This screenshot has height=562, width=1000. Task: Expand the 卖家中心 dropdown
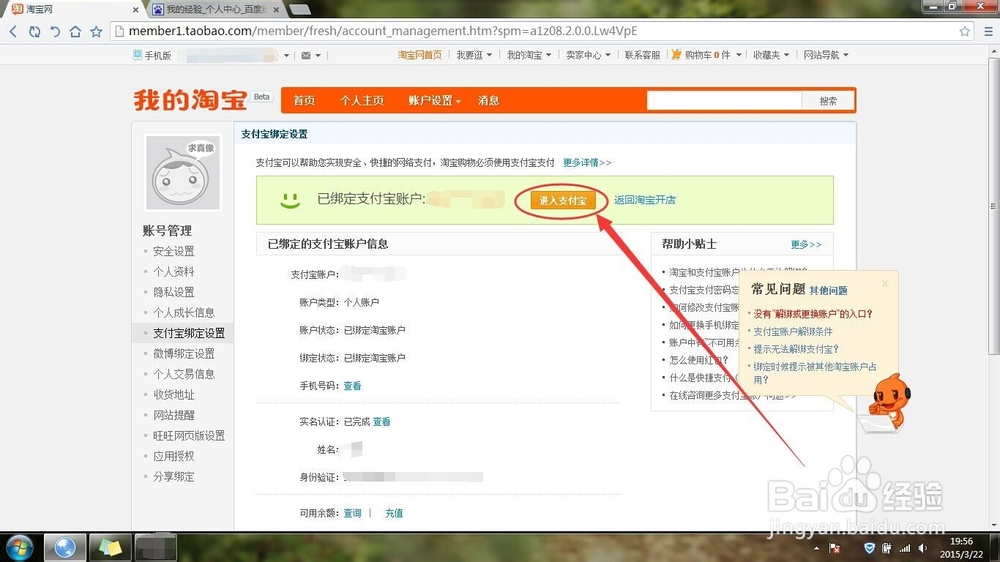click(588, 55)
